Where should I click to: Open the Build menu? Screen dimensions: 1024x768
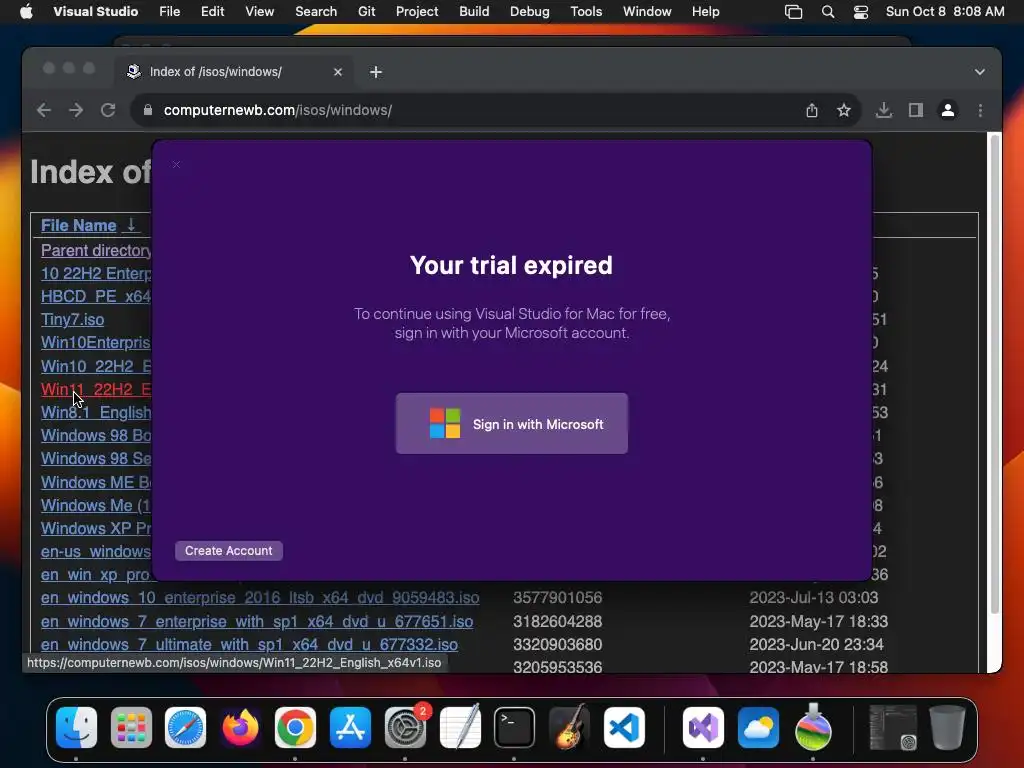point(474,12)
